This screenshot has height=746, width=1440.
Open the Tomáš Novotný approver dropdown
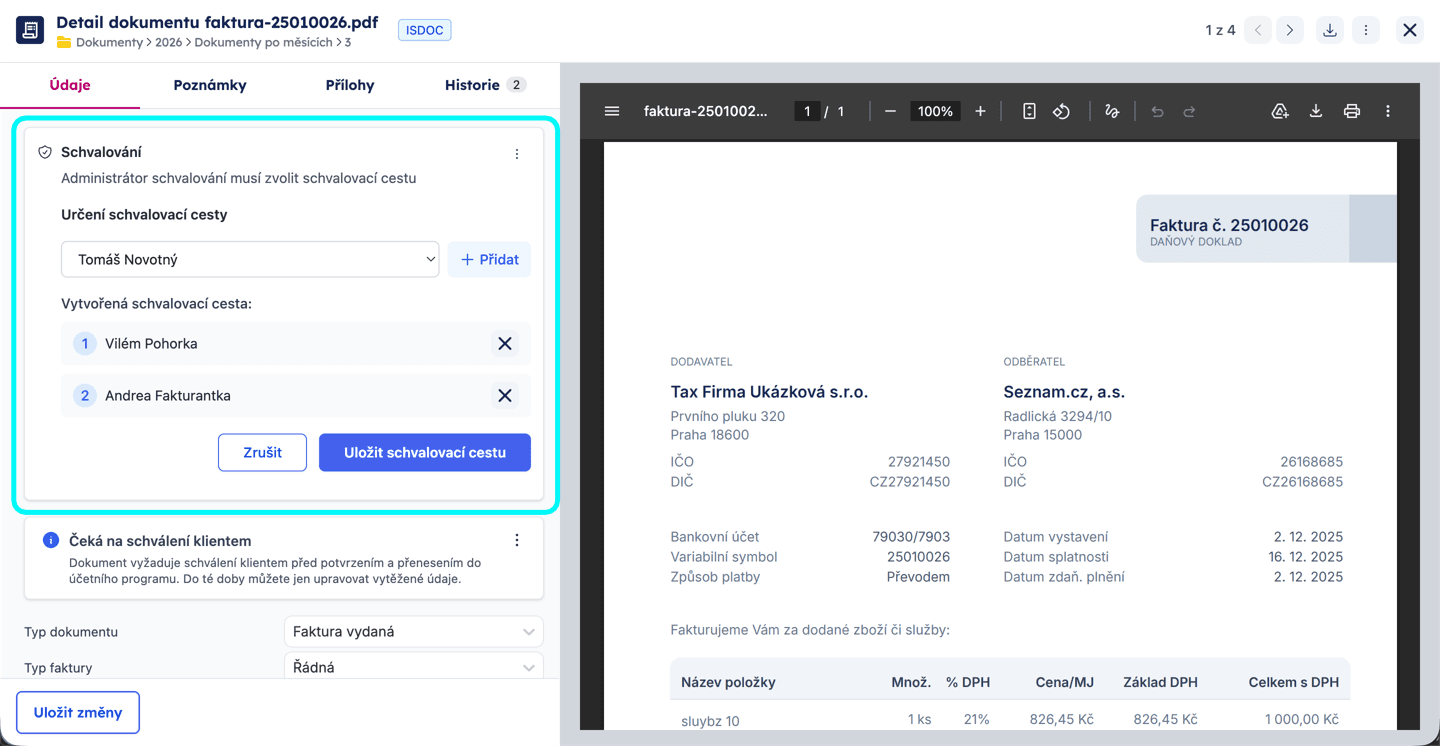pyautogui.click(x=250, y=259)
